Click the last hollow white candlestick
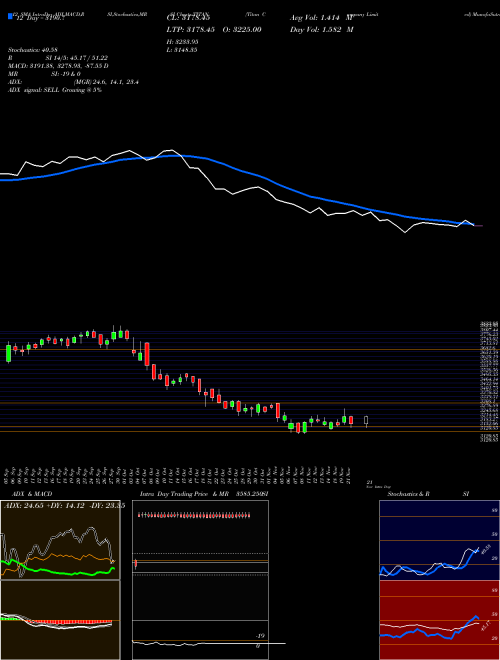This screenshot has width=500, height=660. click(x=366, y=421)
